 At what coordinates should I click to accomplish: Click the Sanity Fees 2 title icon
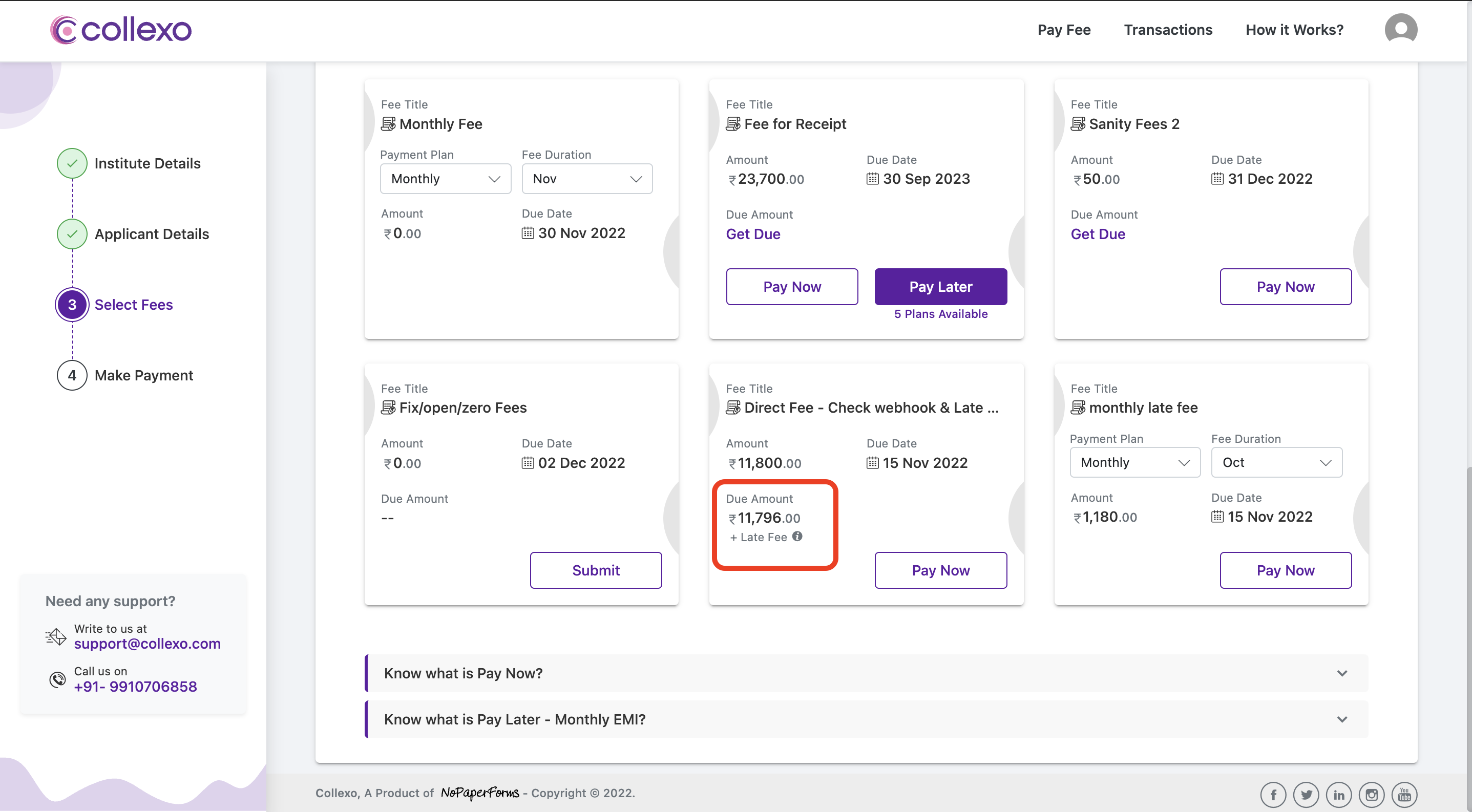click(1078, 124)
